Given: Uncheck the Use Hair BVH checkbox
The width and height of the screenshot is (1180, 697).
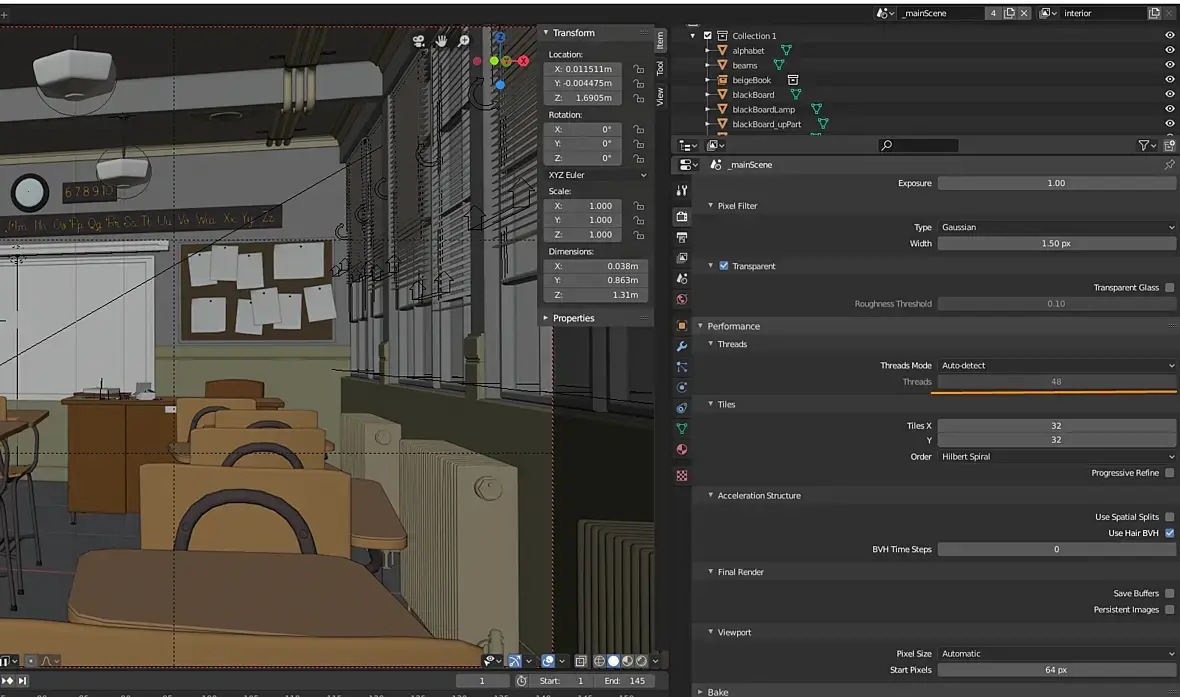Looking at the screenshot, I should pyautogui.click(x=1169, y=533).
